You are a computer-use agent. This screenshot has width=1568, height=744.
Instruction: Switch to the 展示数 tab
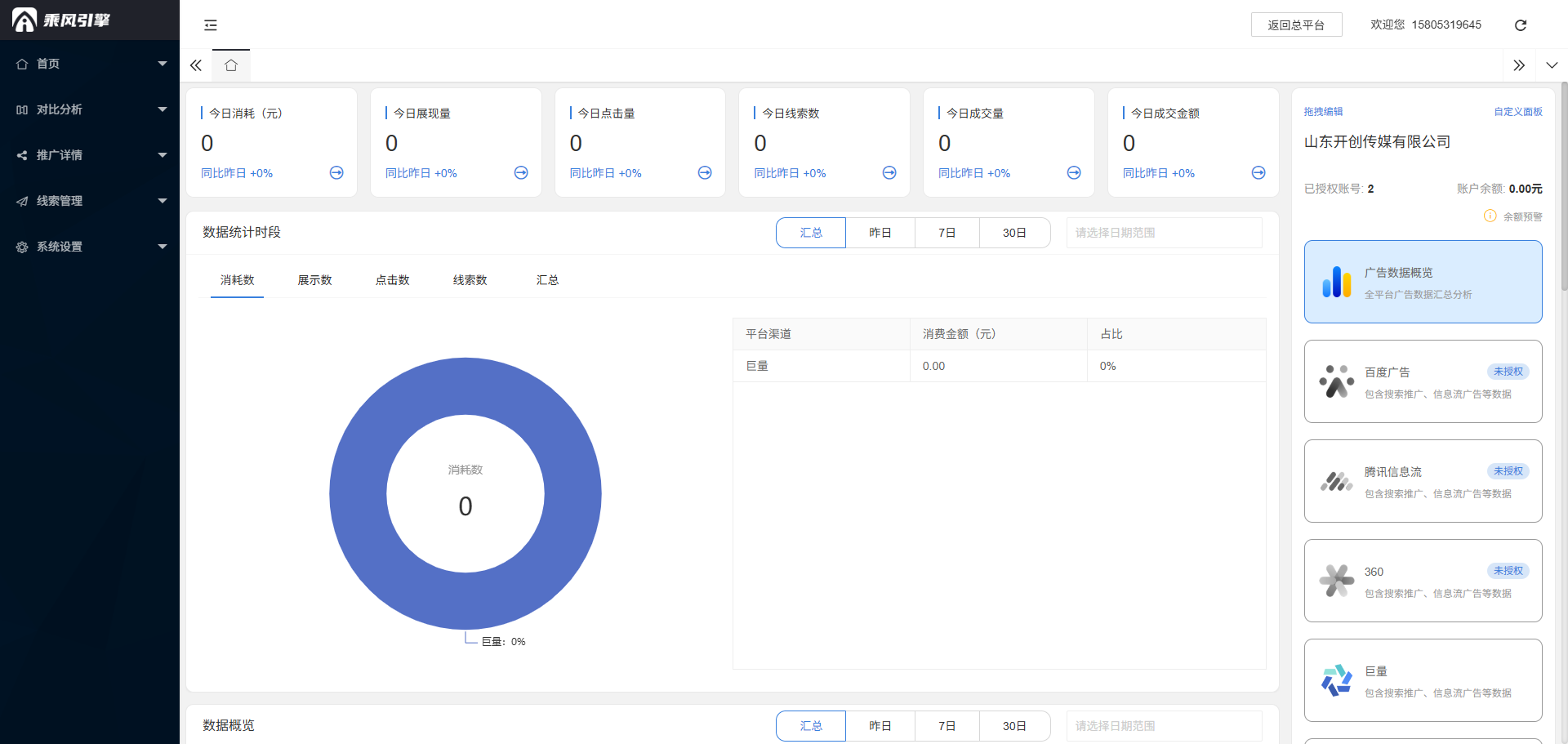(314, 280)
